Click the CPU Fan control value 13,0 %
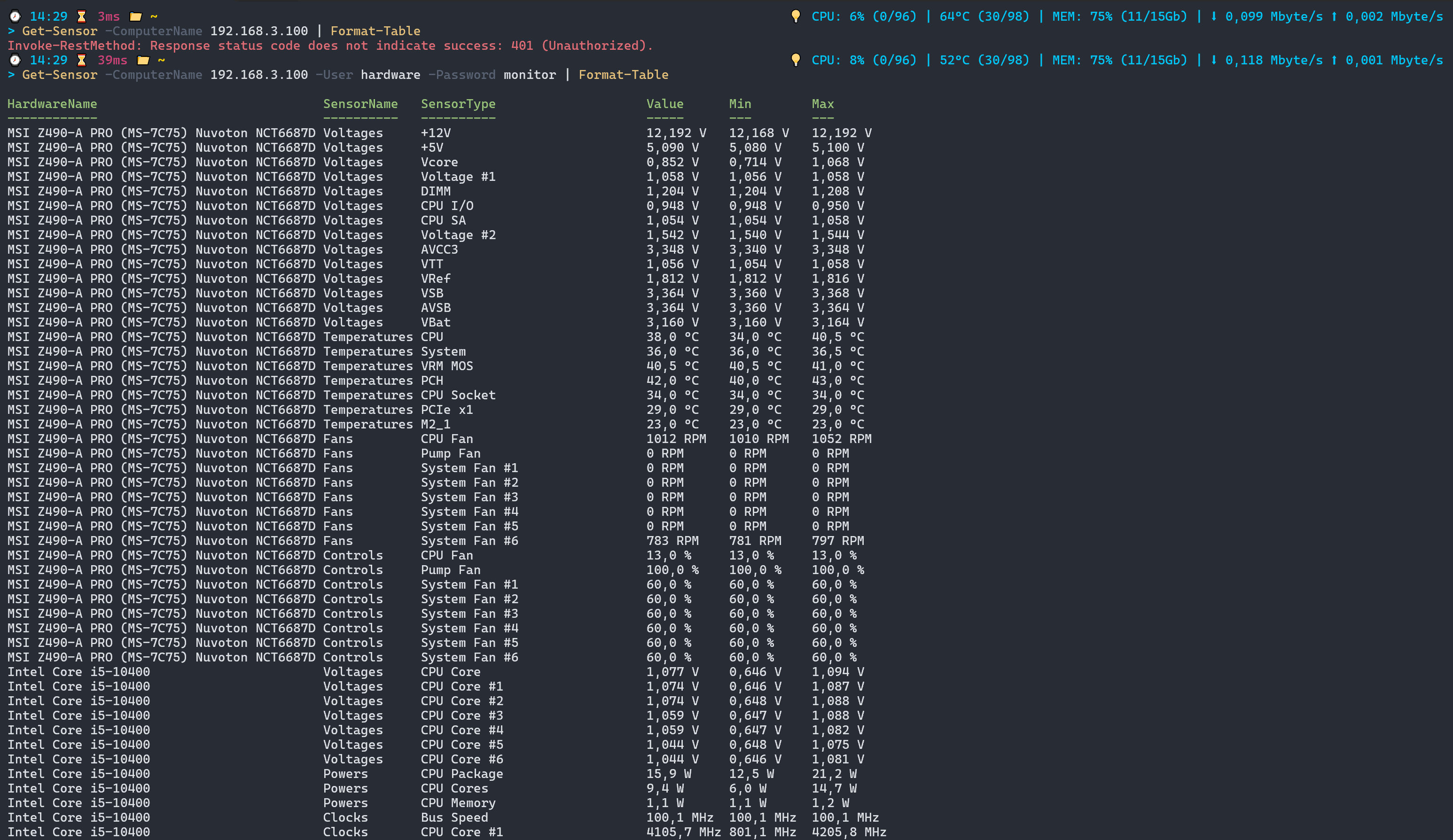 click(668, 555)
